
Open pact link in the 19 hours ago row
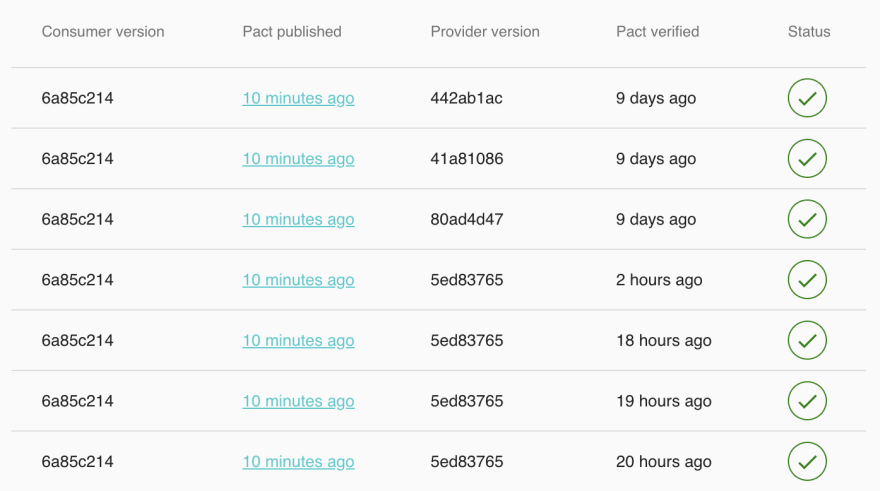[298, 401]
